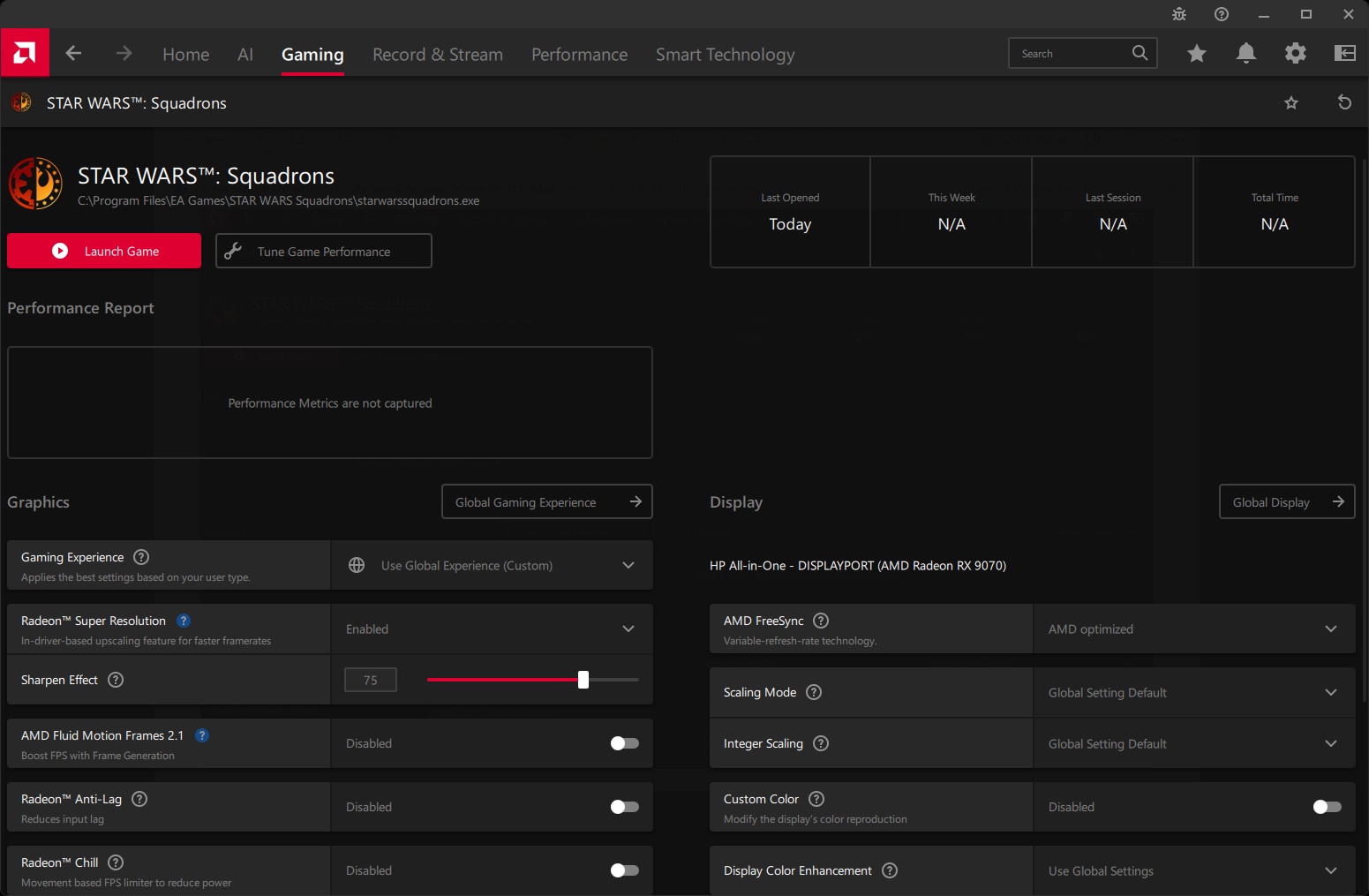Open the Scaling Mode dropdown

[x=1194, y=692]
